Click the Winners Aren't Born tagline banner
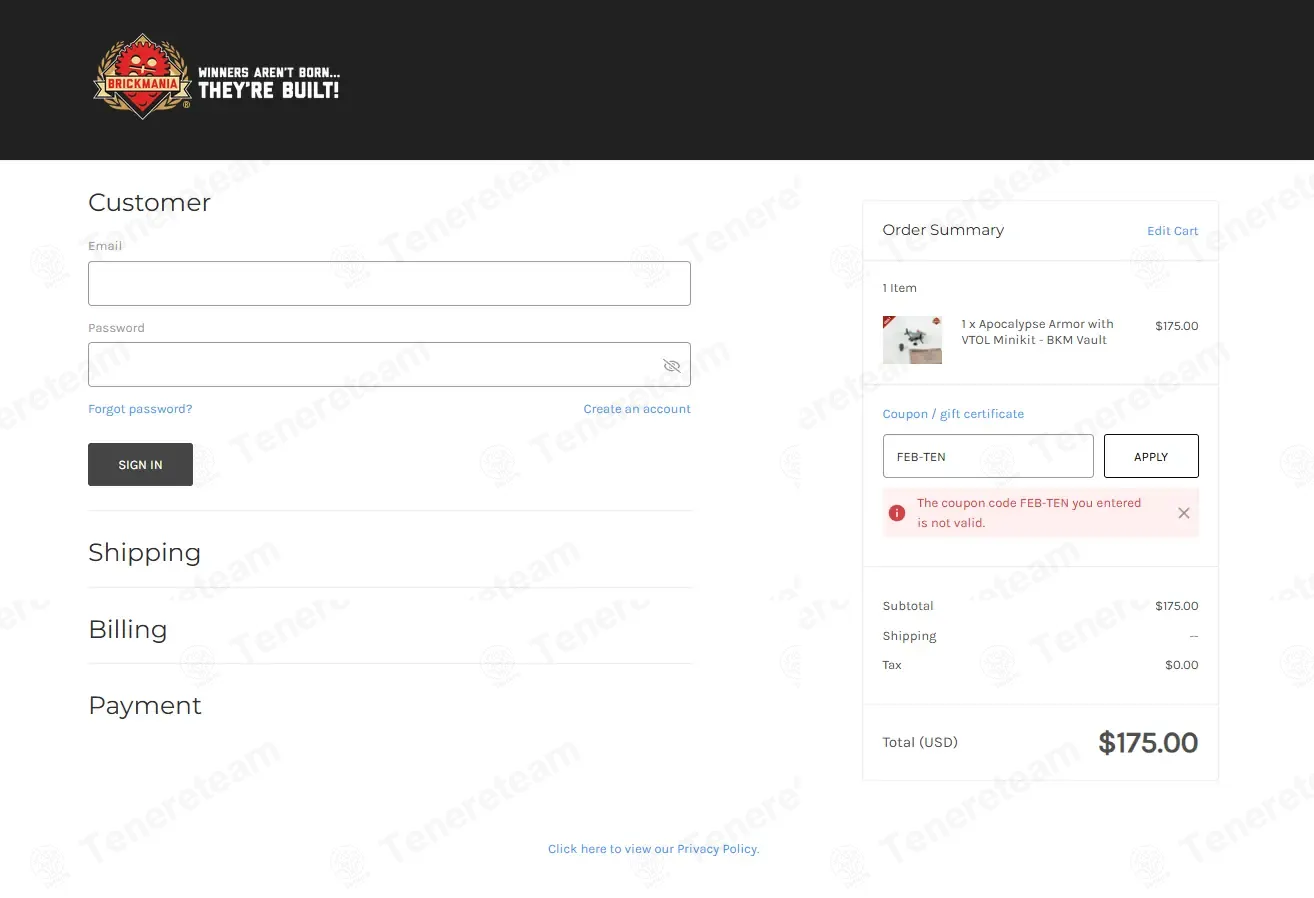 pyautogui.click(x=269, y=83)
